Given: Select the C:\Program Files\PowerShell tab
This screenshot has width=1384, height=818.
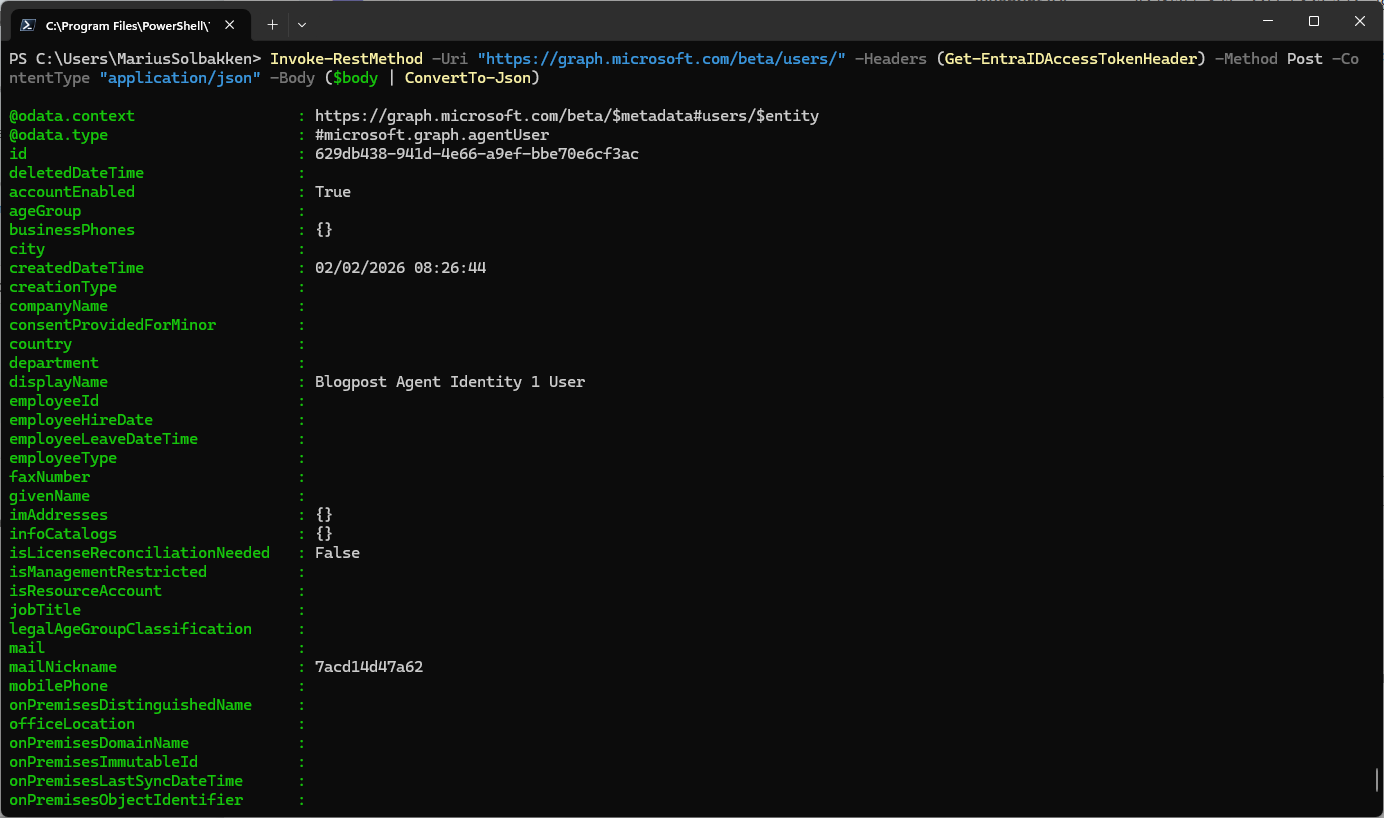Looking at the screenshot, I should pyautogui.click(x=125, y=24).
